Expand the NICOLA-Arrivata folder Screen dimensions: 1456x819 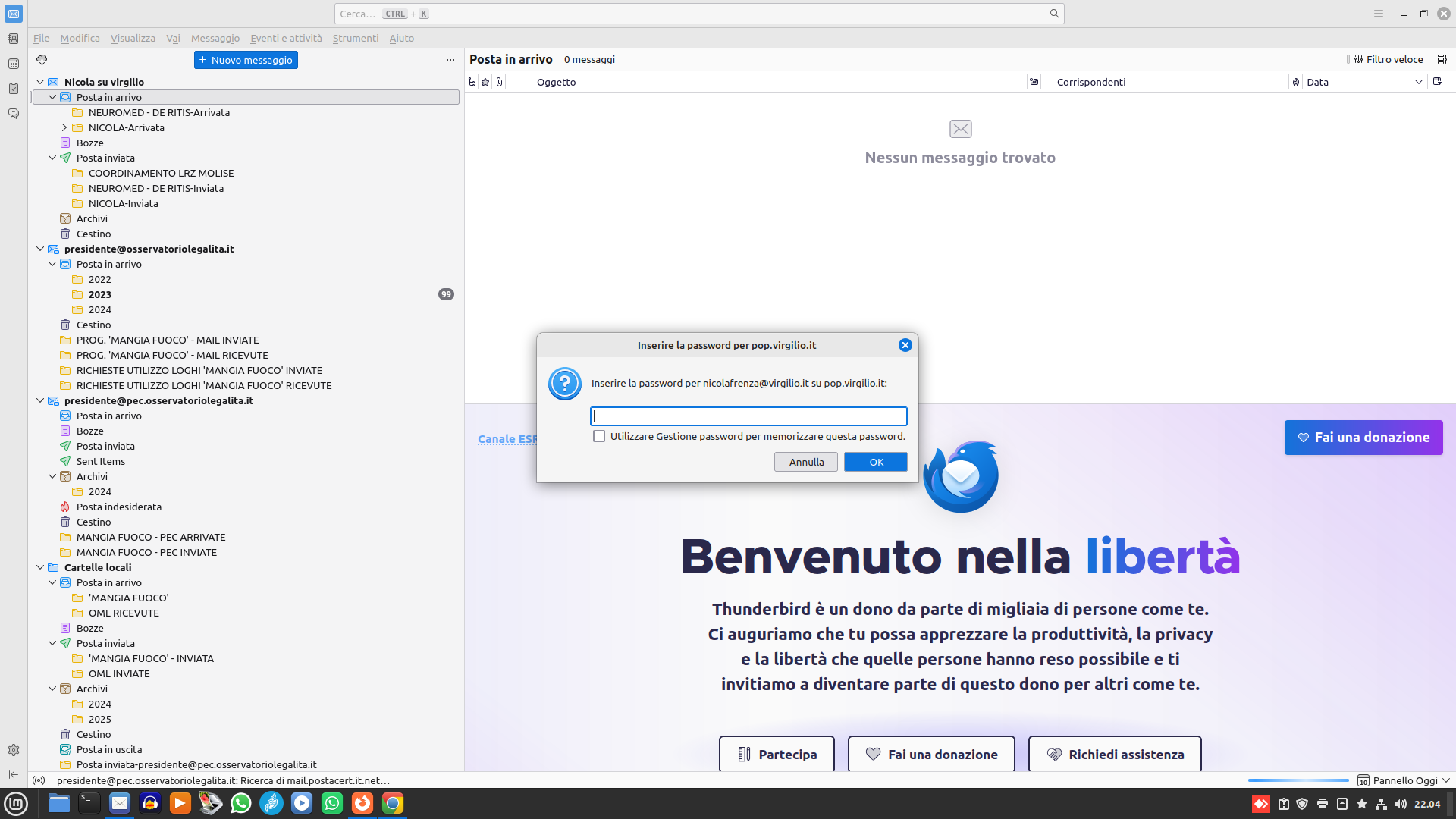[64, 127]
